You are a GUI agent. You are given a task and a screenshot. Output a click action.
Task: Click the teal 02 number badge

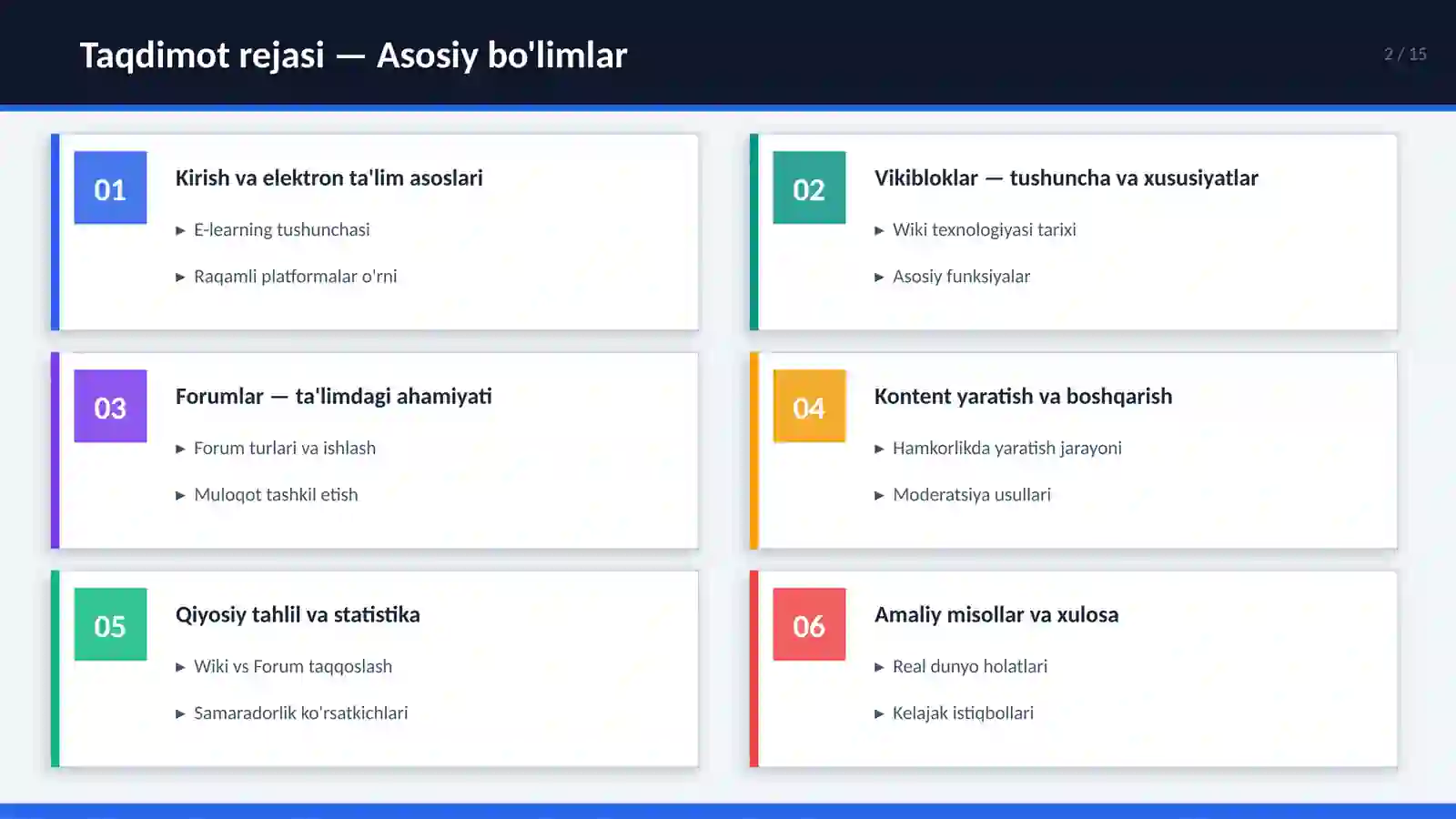[809, 187]
